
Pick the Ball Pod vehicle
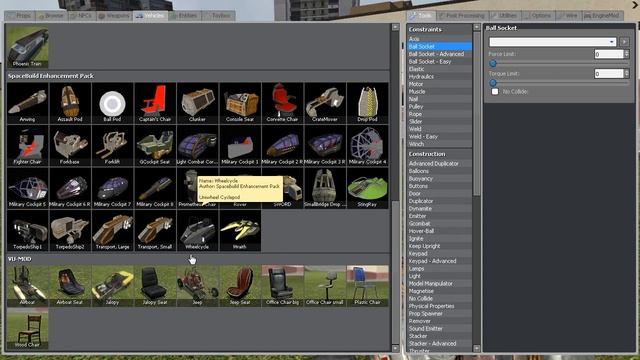pyautogui.click(x=112, y=103)
